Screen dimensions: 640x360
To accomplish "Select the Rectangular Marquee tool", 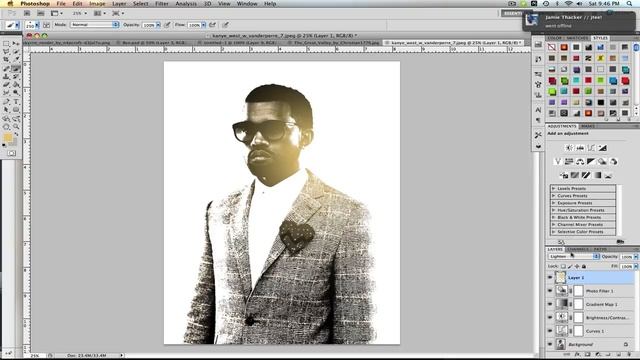I will 6,43.
